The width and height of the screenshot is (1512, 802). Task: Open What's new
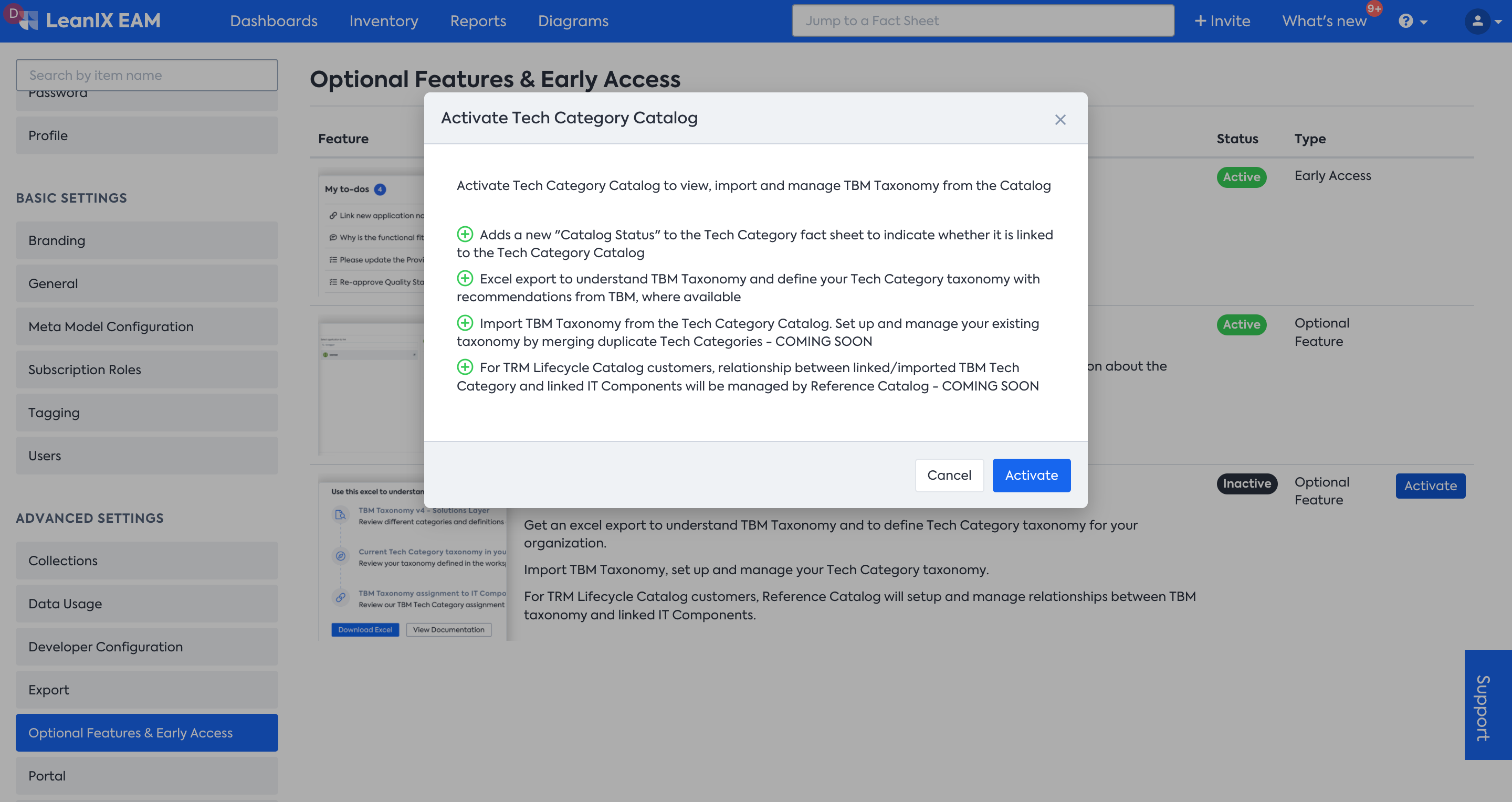1324,21
